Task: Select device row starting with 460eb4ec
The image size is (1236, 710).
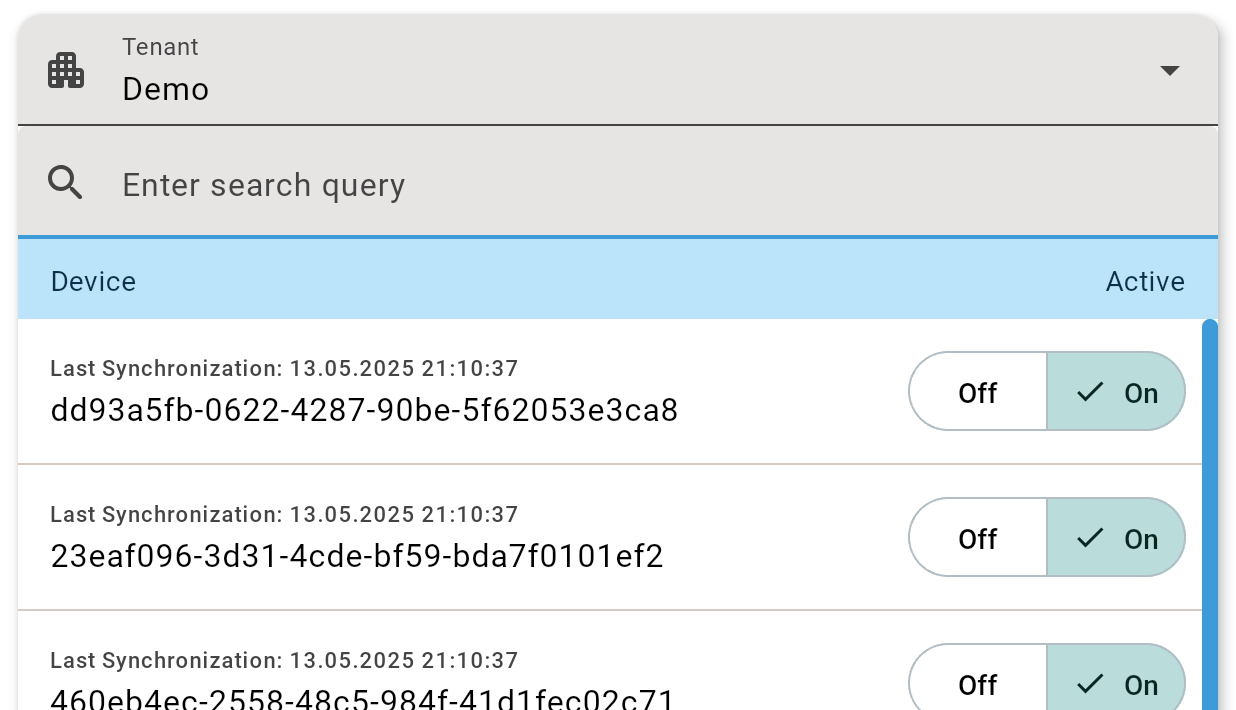Action: (x=362, y=699)
